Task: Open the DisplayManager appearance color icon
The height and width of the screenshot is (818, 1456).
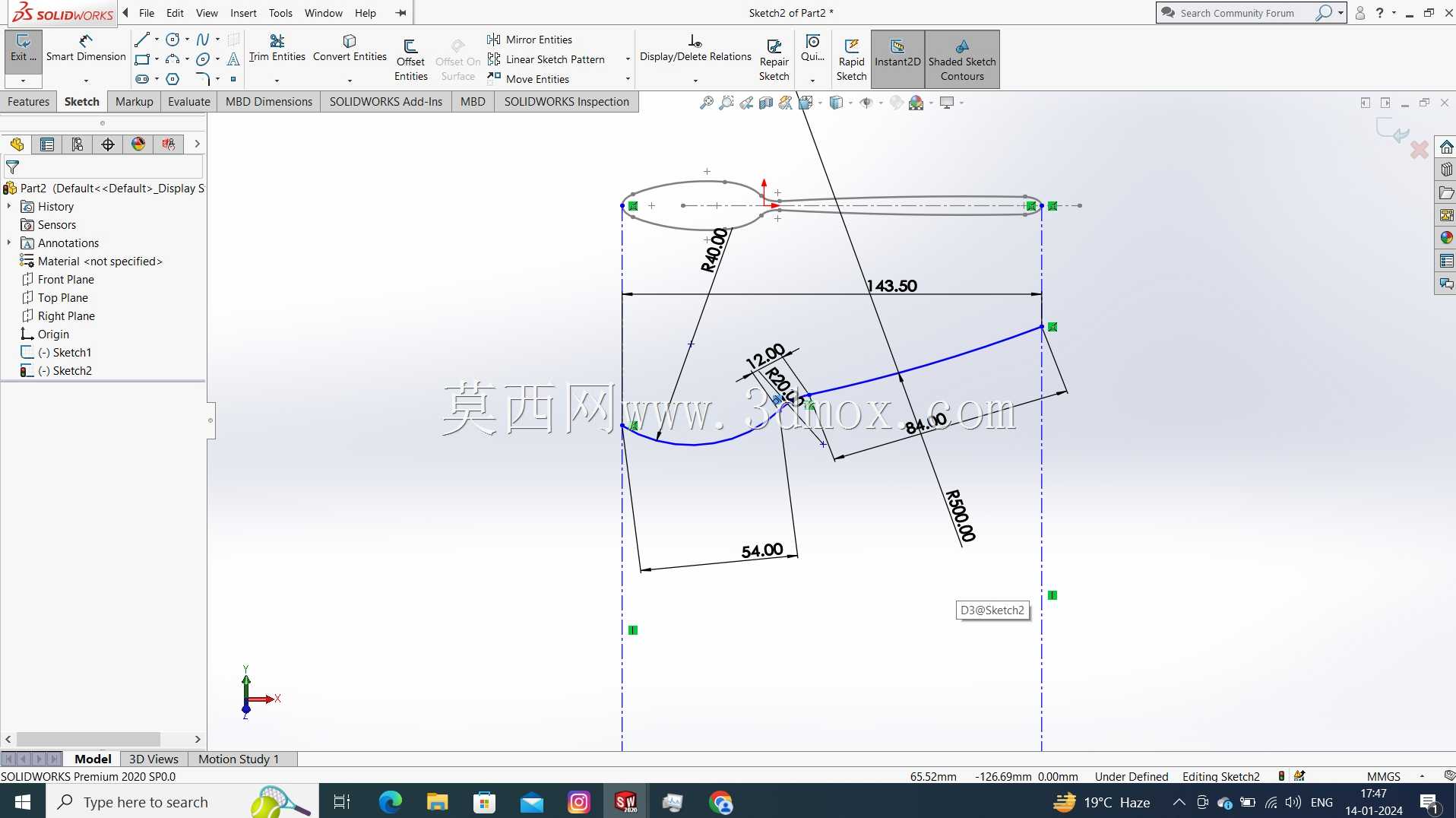Action: (x=138, y=144)
